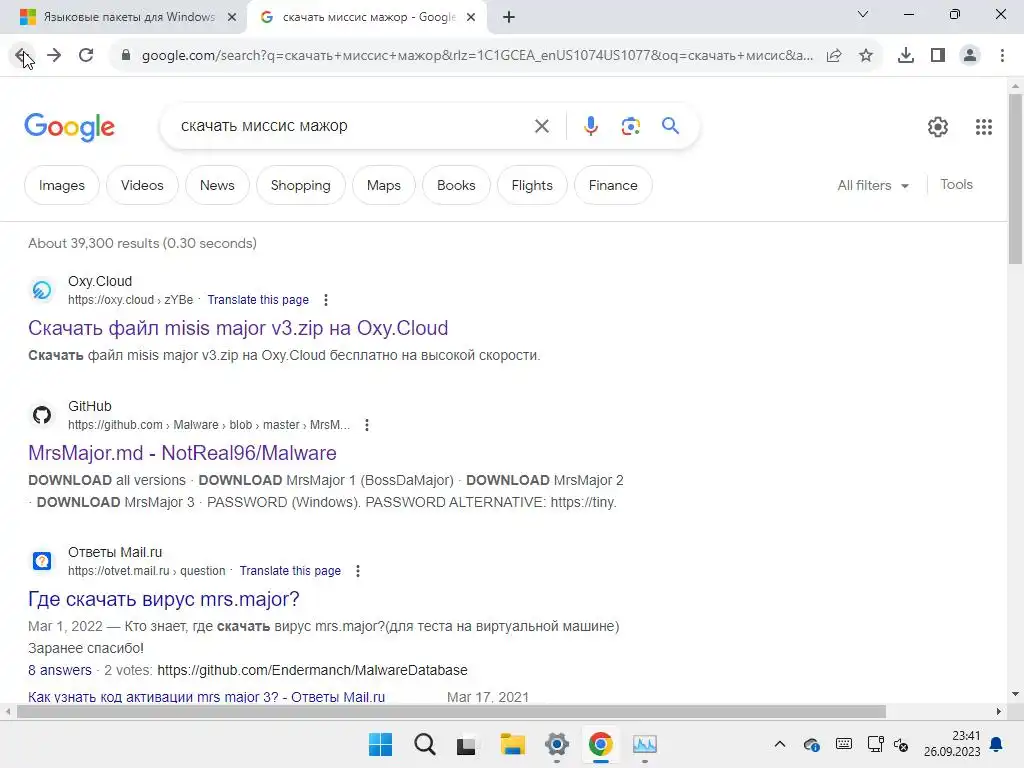This screenshot has width=1024, height=768.
Task: Filter results by Finance
Action: 613,185
